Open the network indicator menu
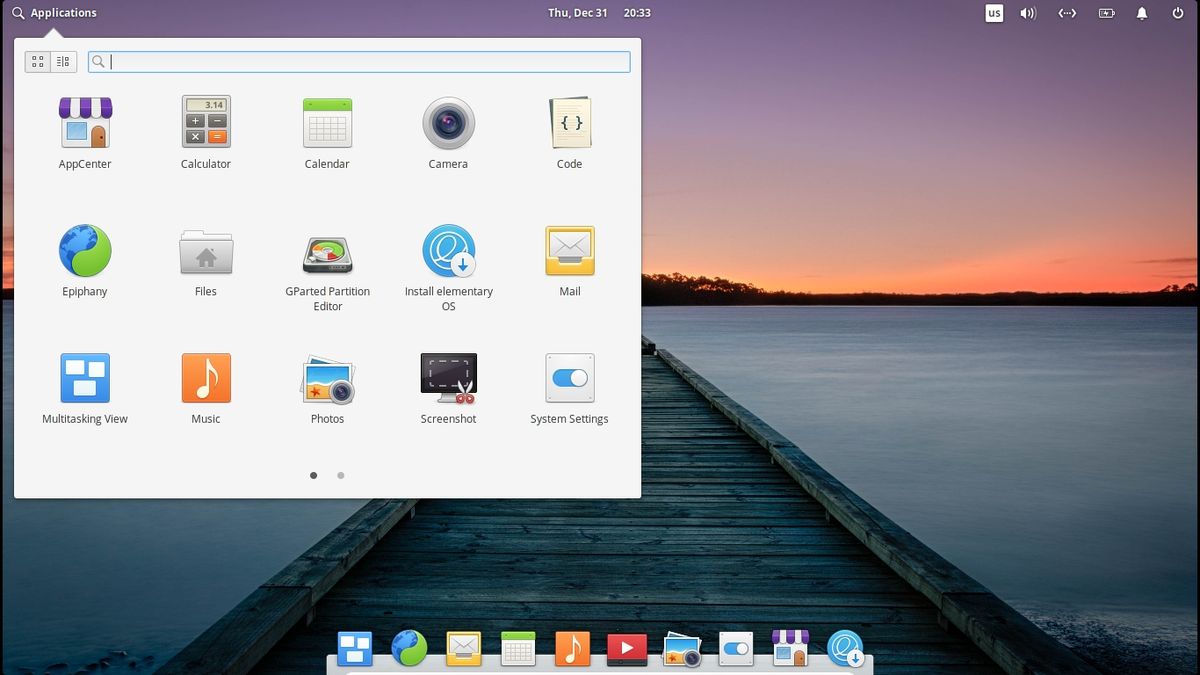The height and width of the screenshot is (675, 1200). pos(1066,13)
